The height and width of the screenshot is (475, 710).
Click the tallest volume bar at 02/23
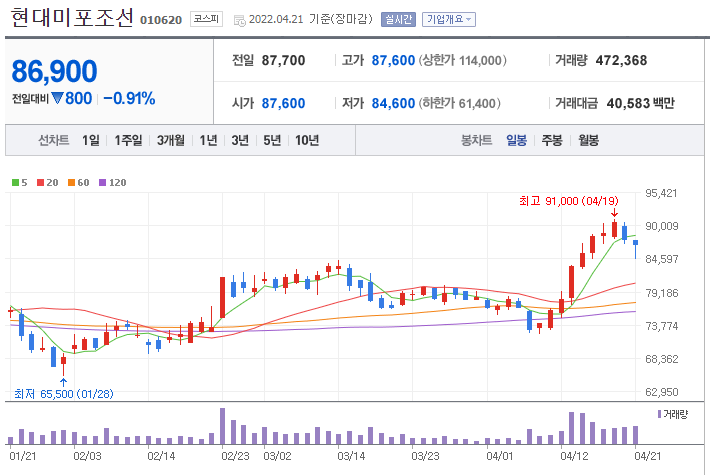tap(222, 426)
